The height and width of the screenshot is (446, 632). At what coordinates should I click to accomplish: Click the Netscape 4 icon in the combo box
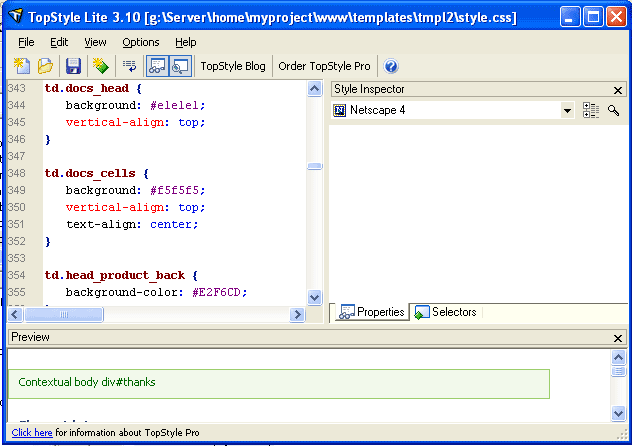(x=339, y=110)
